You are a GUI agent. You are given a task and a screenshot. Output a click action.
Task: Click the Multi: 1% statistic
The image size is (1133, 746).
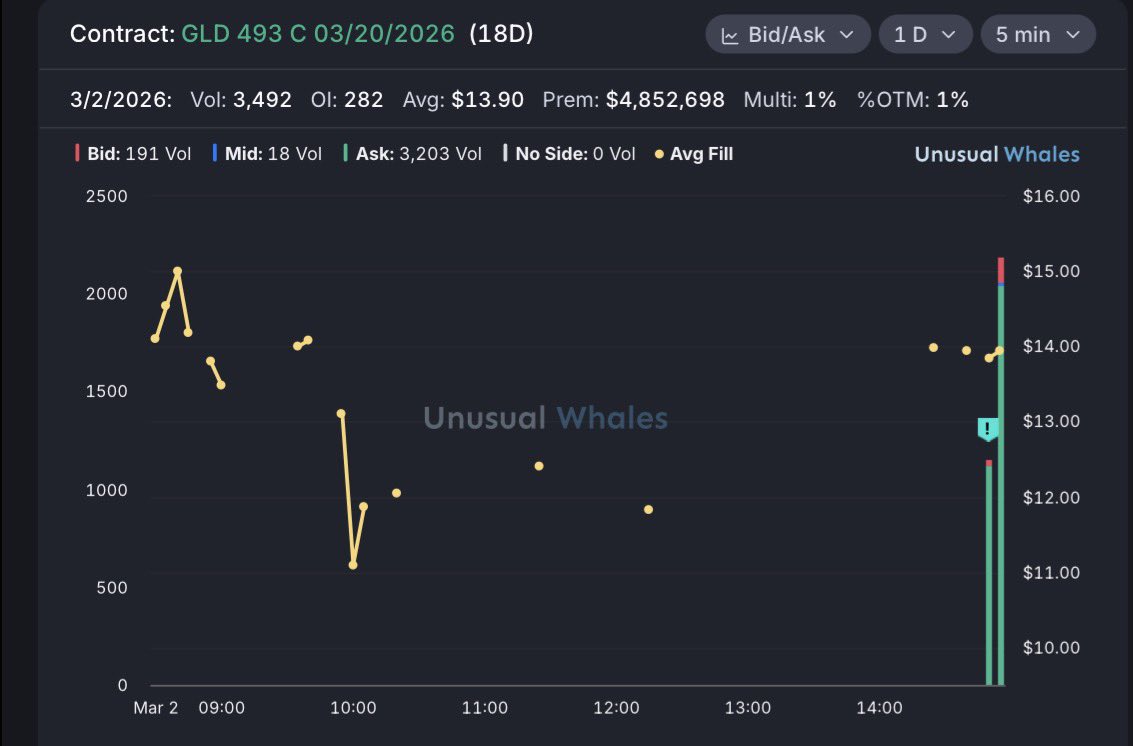(790, 100)
